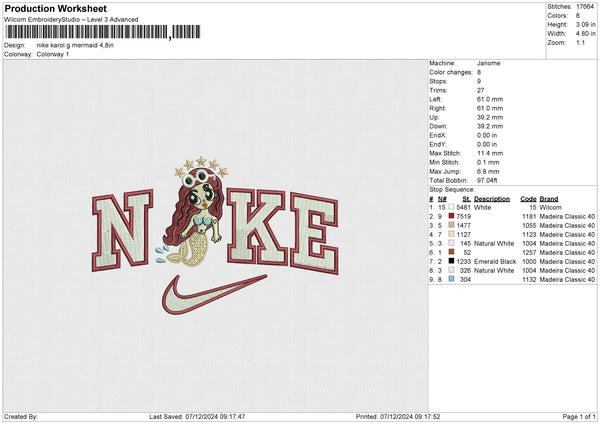Screen dimensions: 600x424
Task: Select the Trims value 27
Action: pos(480,90)
